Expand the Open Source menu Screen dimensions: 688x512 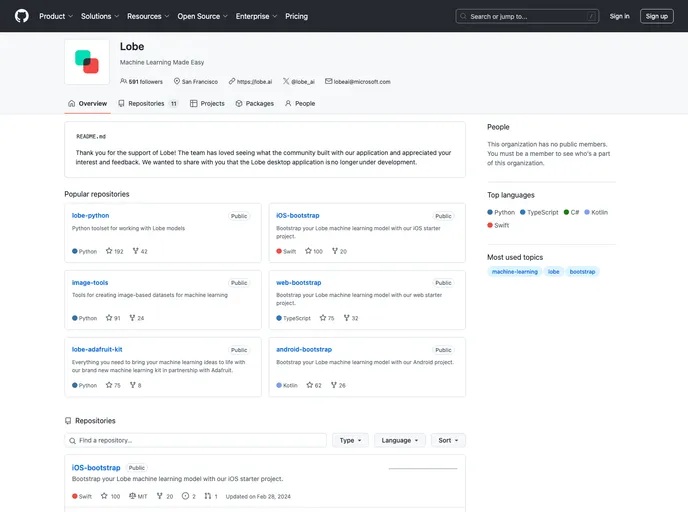[202, 16]
